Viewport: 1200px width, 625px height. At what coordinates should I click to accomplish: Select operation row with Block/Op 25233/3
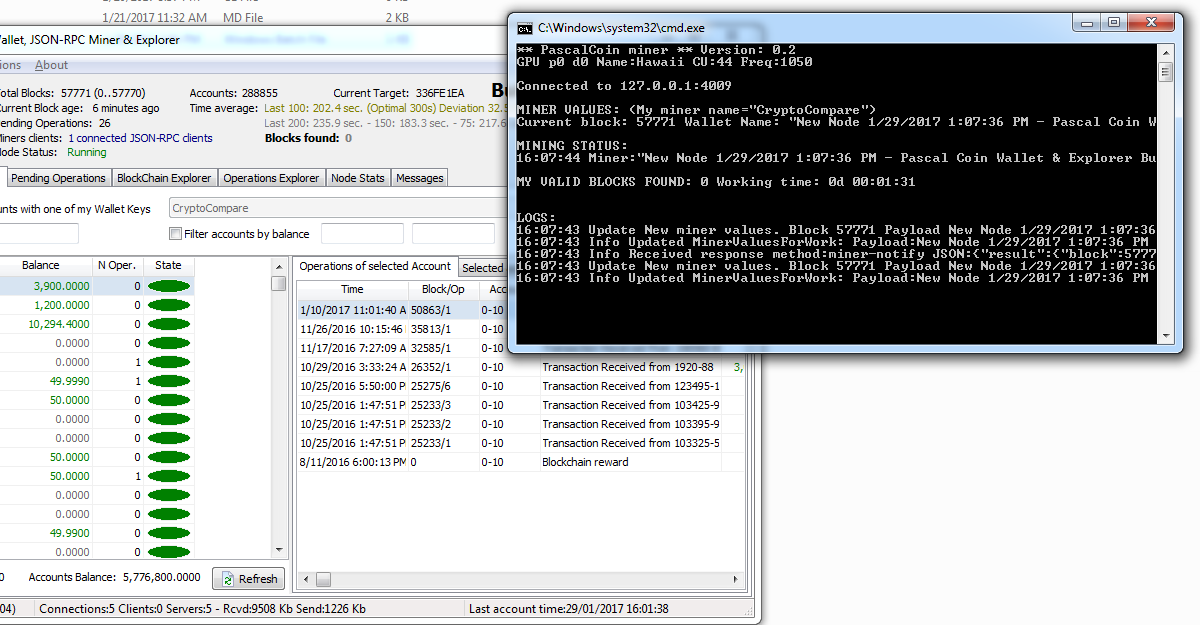[522, 405]
